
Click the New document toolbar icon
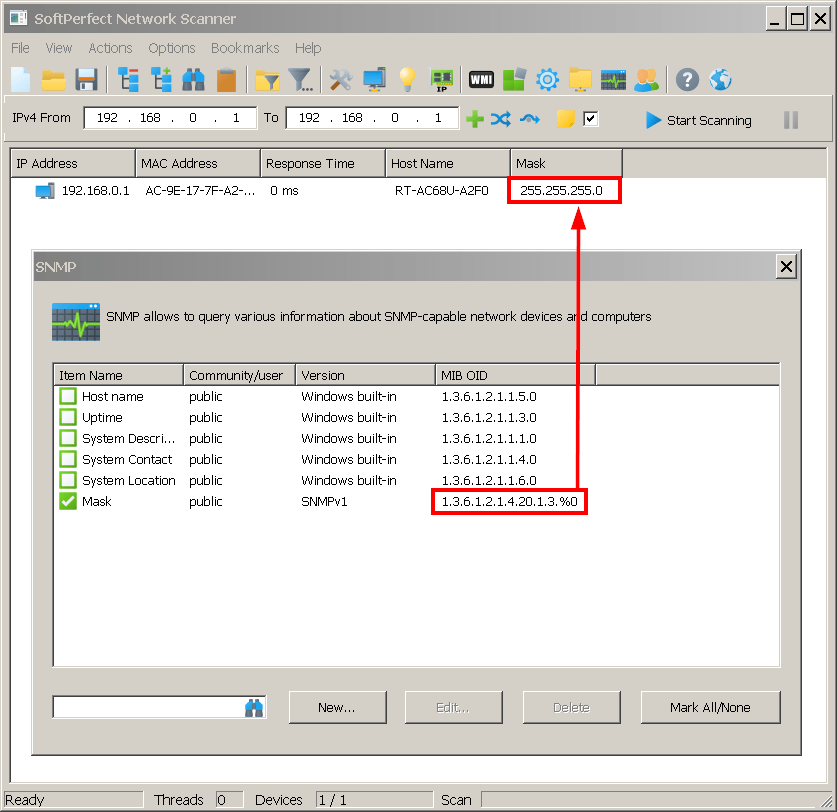tap(21, 80)
